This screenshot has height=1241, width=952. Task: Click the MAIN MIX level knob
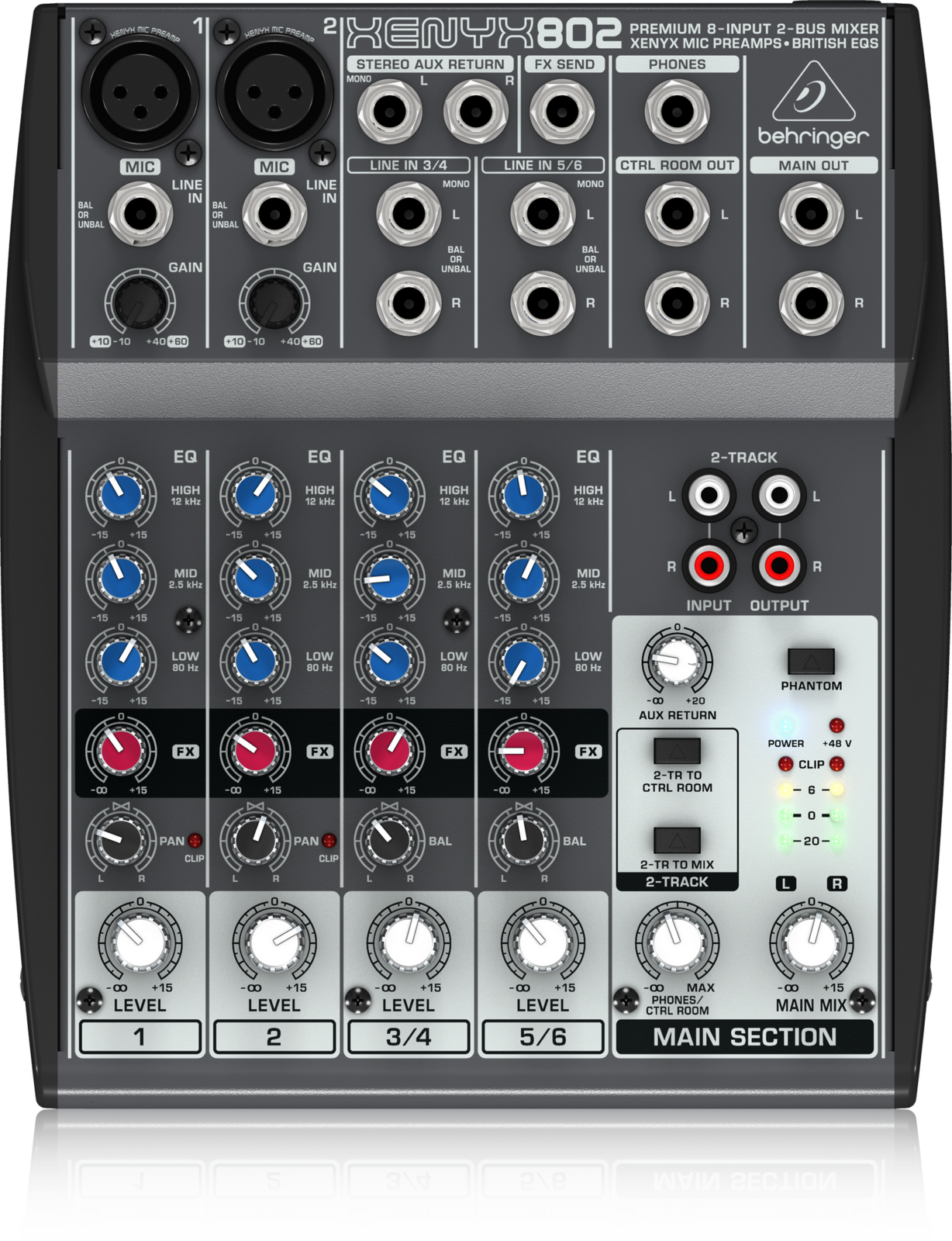(x=811, y=942)
